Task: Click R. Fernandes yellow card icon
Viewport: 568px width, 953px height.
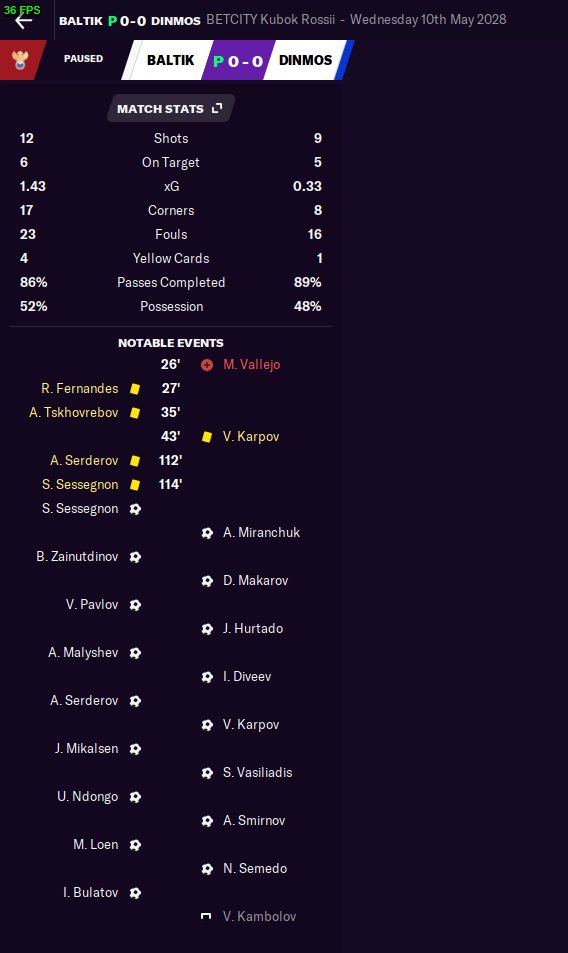Action: (135, 389)
